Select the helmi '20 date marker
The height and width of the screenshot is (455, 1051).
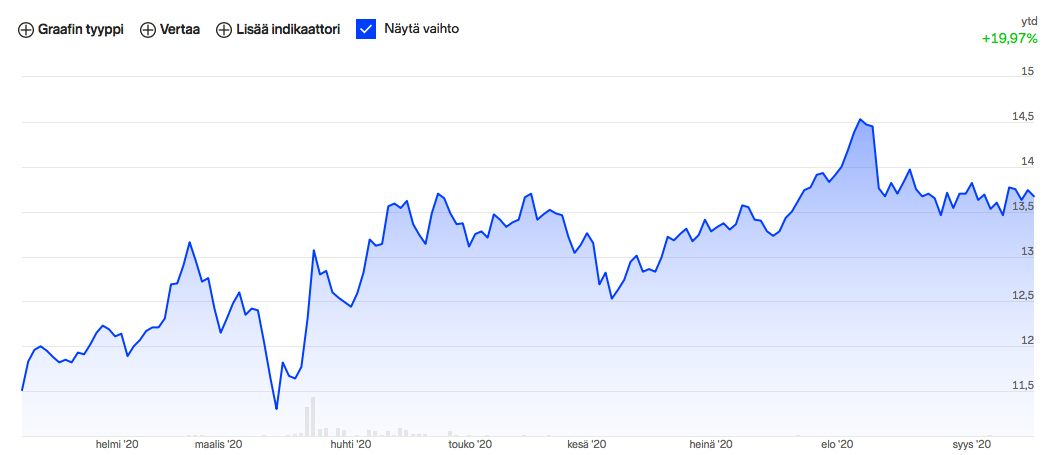pyautogui.click(x=117, y=445)
